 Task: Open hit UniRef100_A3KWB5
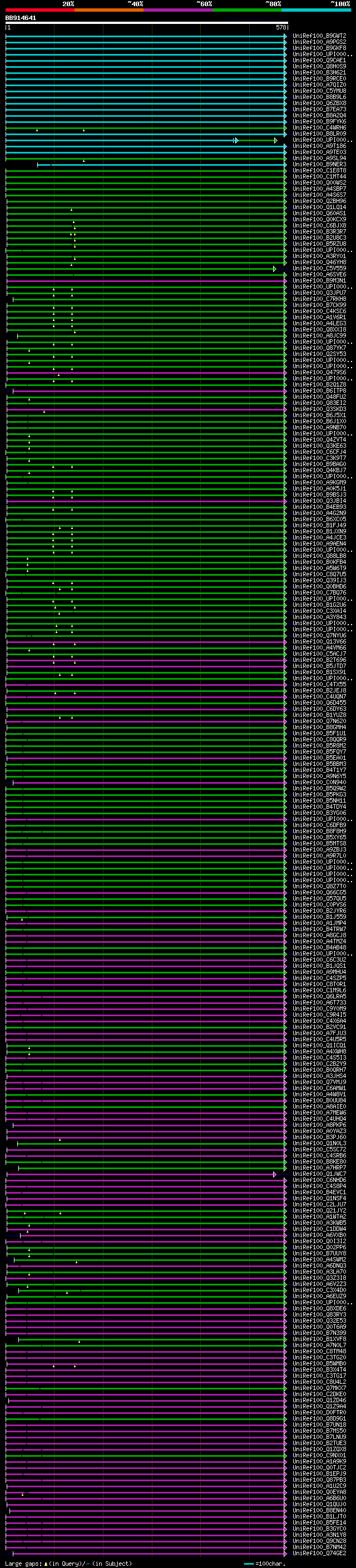(x=319, y=1222)
